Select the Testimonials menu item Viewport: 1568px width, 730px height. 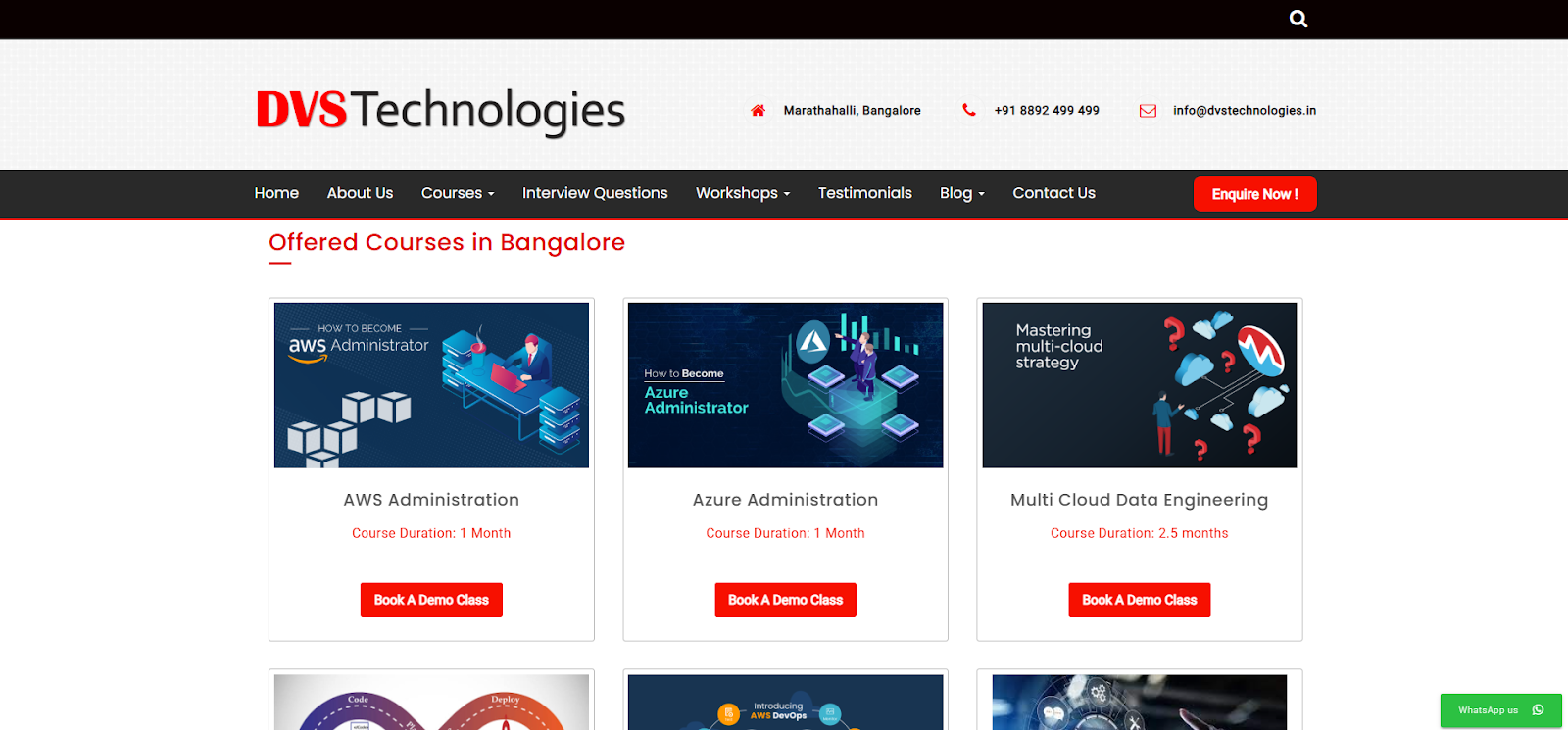(x=865, y=193)
